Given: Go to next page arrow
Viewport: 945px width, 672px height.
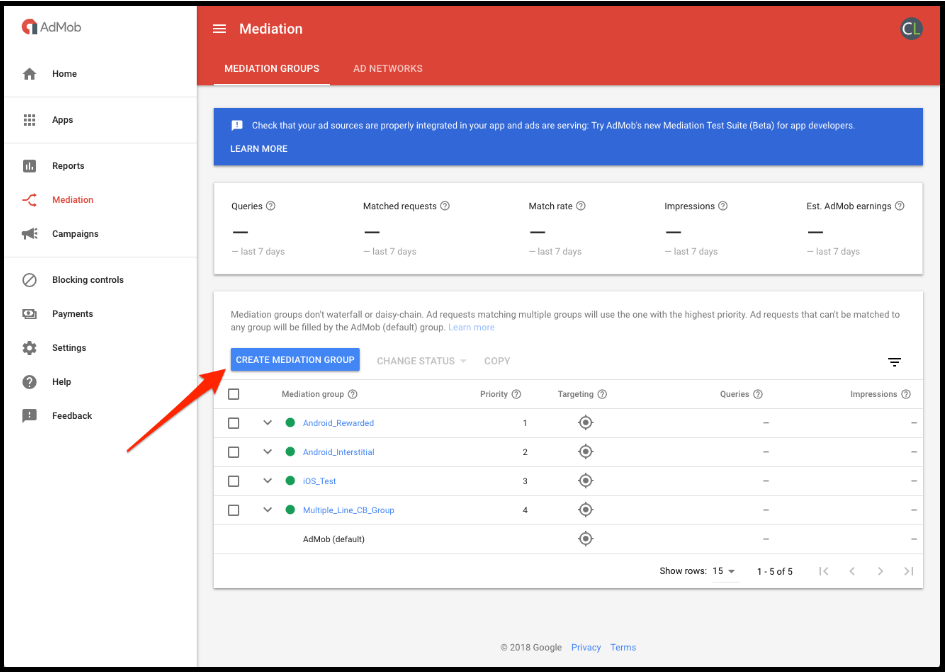Looking at the screenshot, I should click(880, 571).
